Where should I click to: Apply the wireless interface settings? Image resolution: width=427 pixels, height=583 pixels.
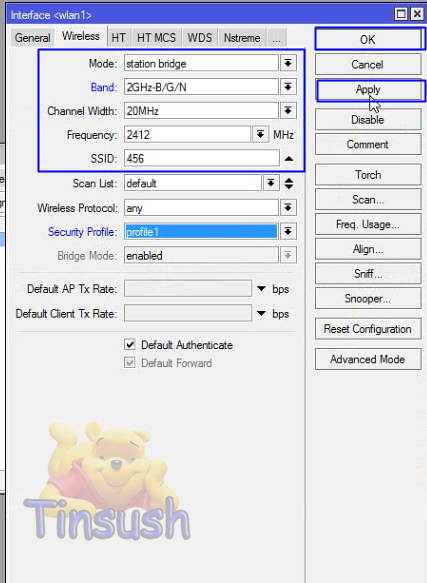(x=368, y=90)
